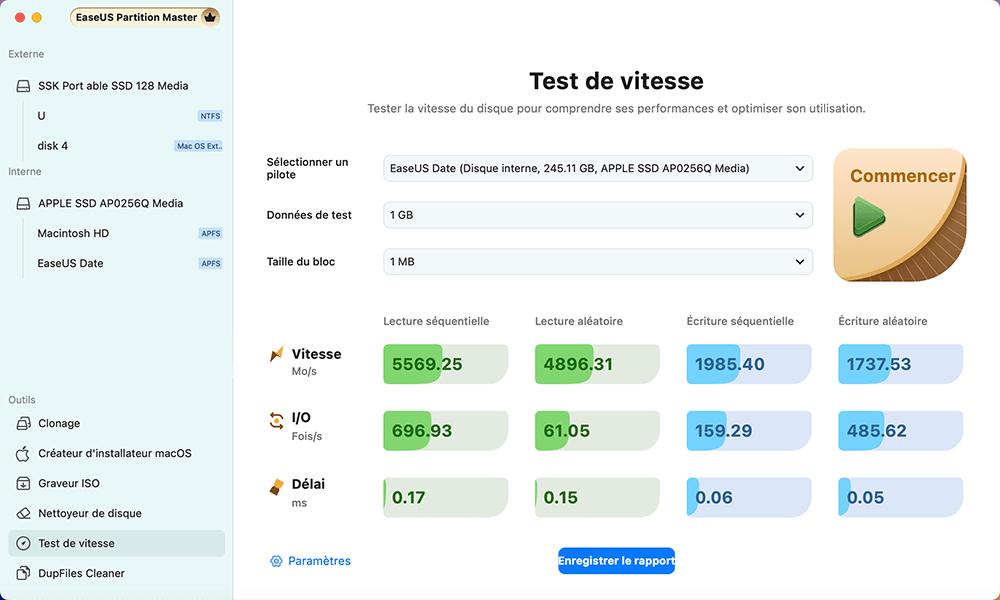1000x600 pixels.
Task: Click the eraser icon for Nettoyeur de disque
Action: (x=23, y=513)
